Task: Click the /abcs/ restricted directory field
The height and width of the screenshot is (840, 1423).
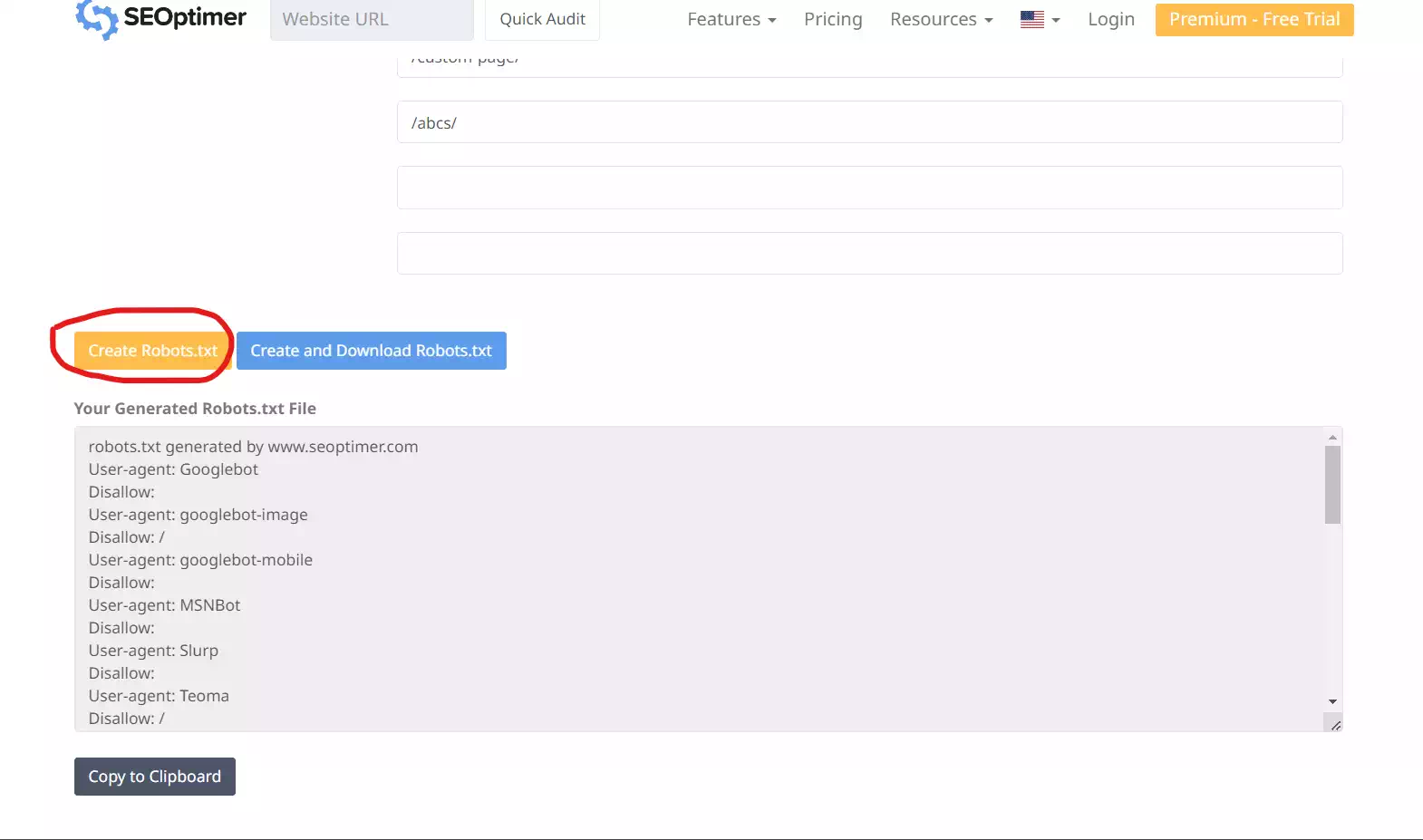Action: pos(869,122)
